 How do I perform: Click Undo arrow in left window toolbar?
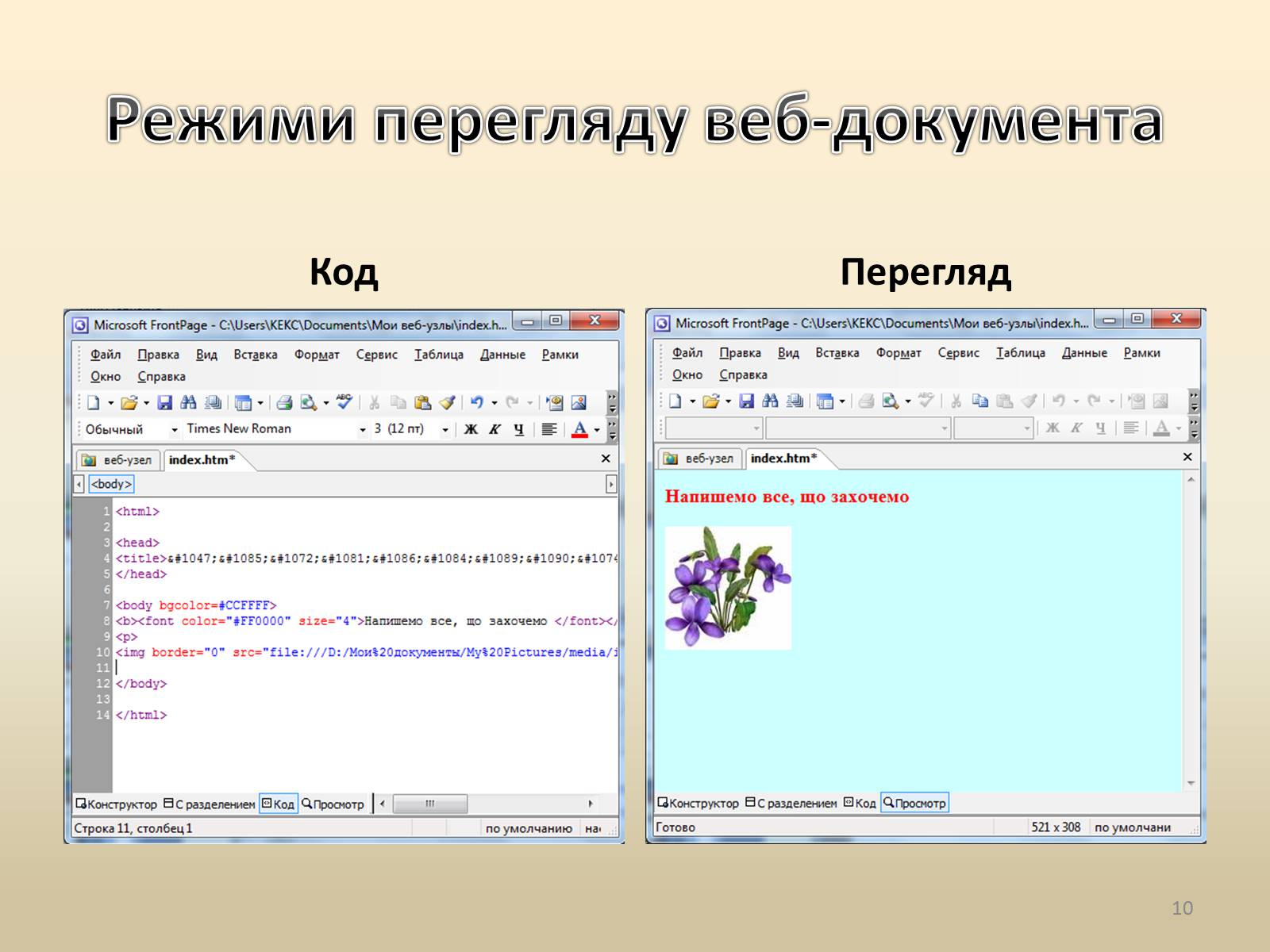[x=476, y=403]
